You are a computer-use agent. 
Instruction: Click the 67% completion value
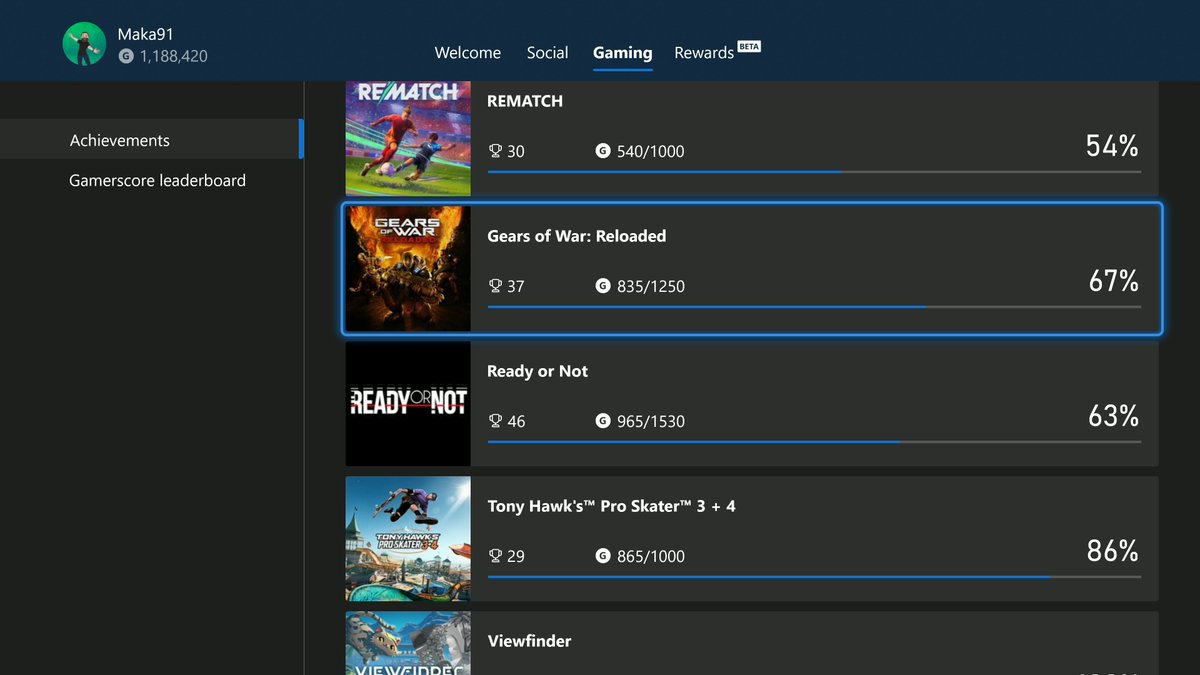pyautogui.click(x=1113, y=281)
